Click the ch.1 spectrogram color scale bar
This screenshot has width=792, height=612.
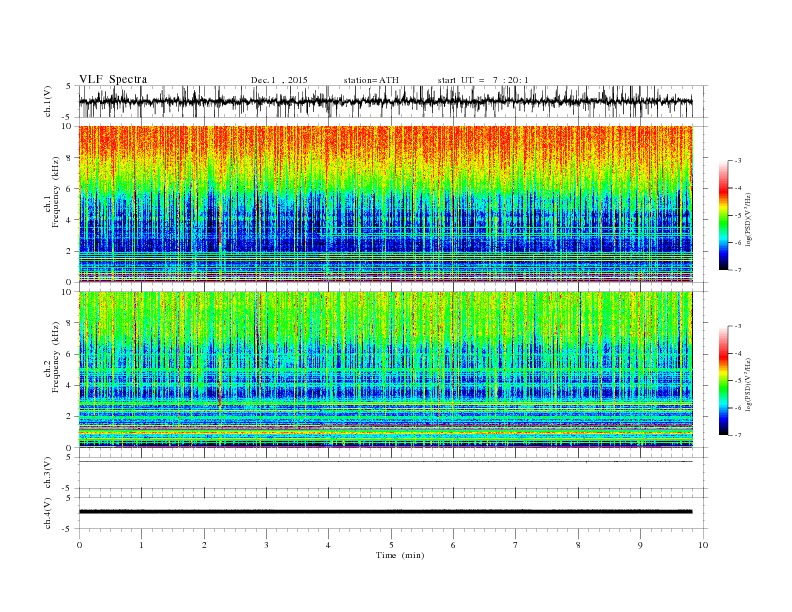(723, 215)
